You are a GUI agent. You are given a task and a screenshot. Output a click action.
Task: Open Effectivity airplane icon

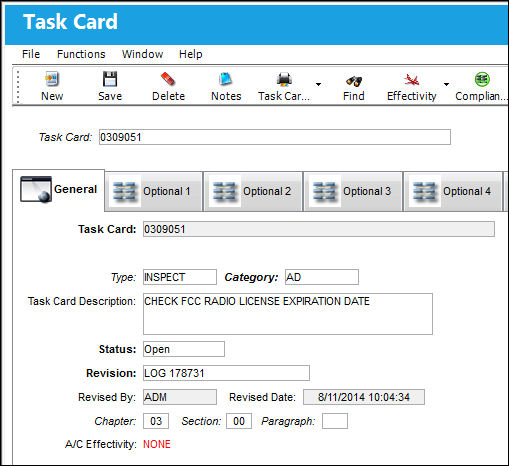[x=411, y=80]
